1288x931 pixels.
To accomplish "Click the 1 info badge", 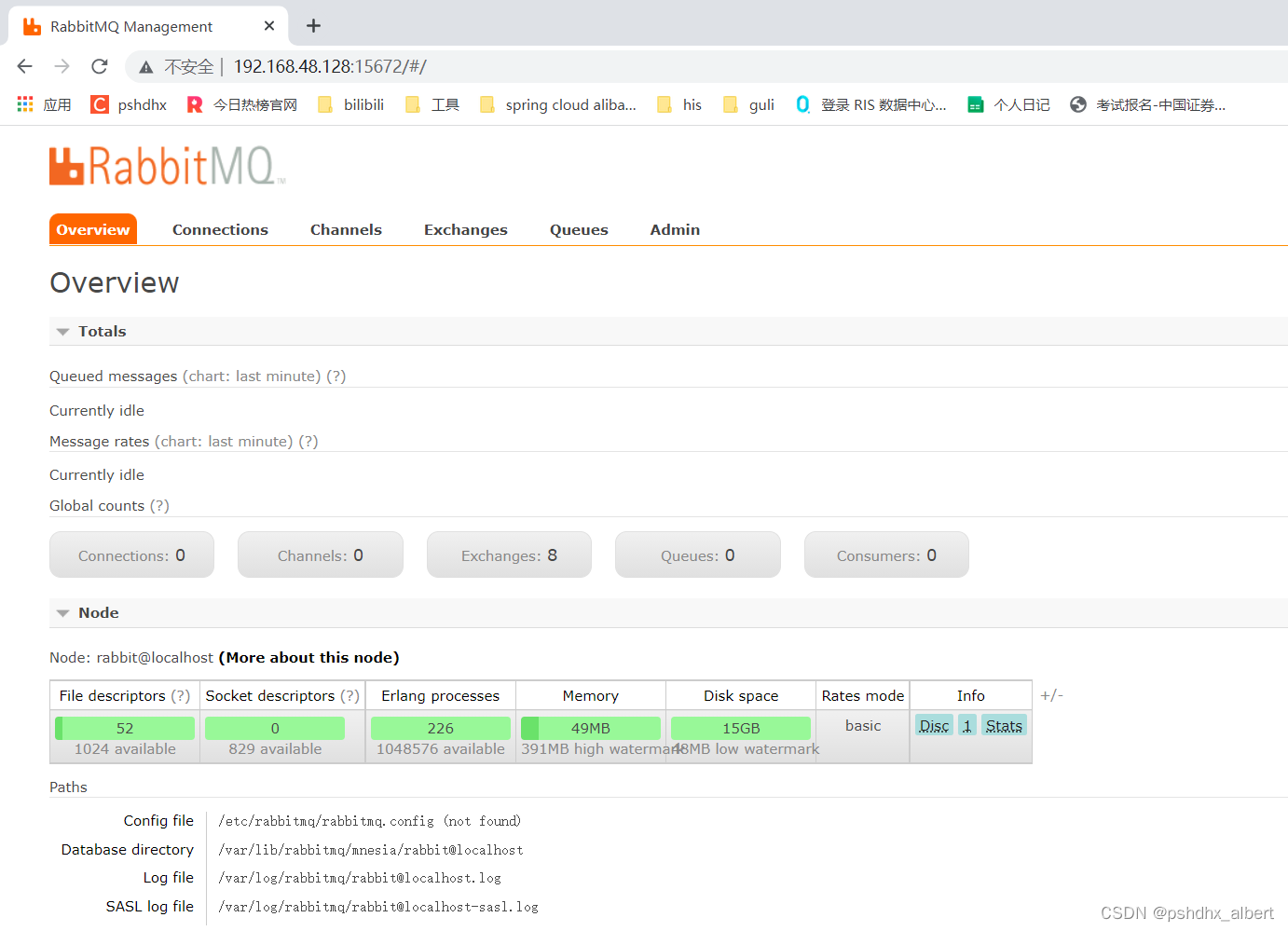I will [x=967, y=726].
